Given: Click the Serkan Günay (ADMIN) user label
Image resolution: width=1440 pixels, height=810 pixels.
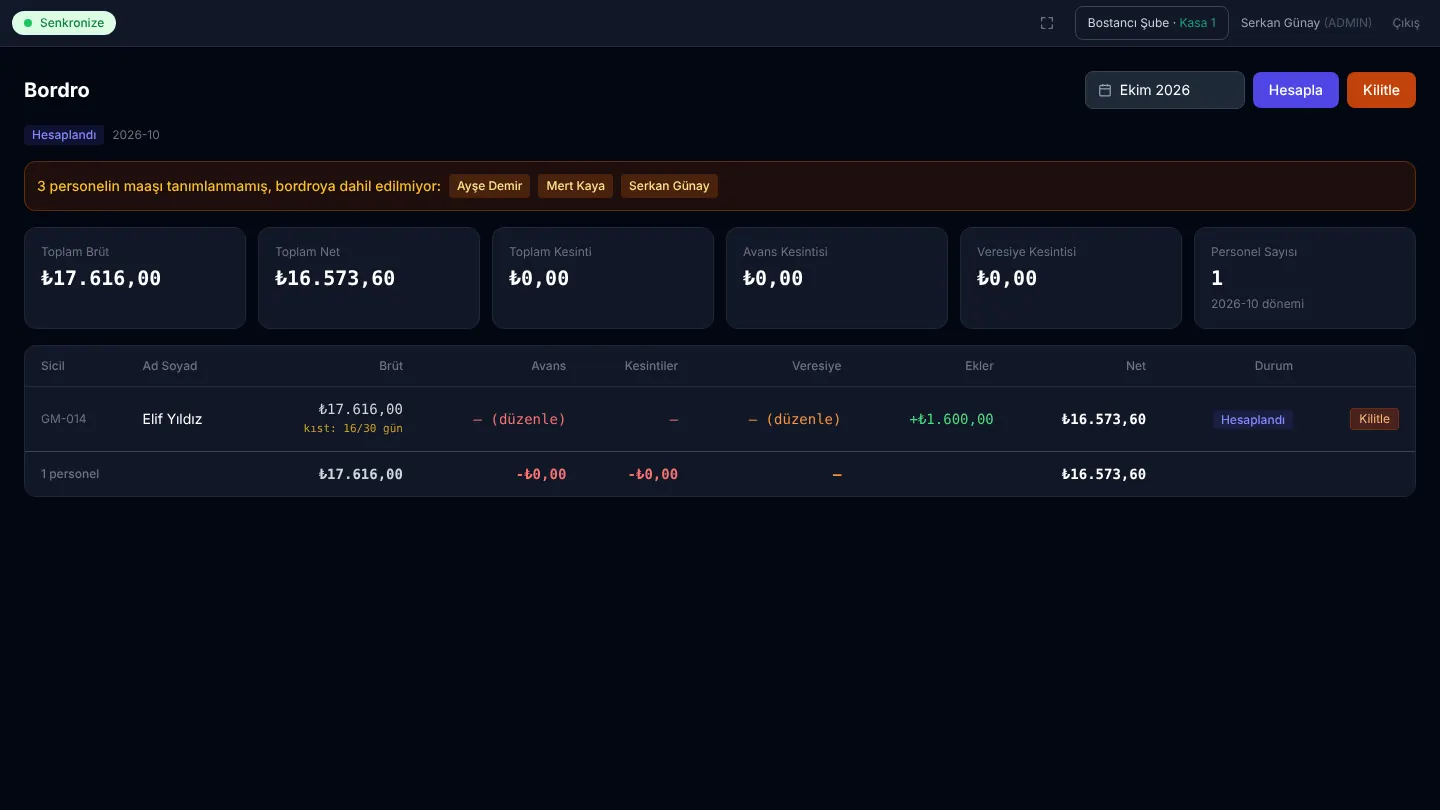Looking at the screenshot, I should pyautogui.click(x=1306, y=23).
